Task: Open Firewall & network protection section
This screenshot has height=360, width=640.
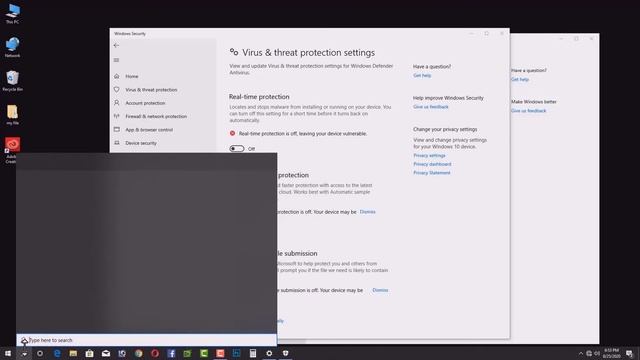Action: (156, 116)
